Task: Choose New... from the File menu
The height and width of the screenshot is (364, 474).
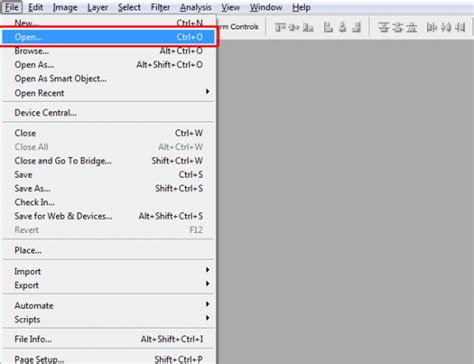Action: tap(108, 23)
